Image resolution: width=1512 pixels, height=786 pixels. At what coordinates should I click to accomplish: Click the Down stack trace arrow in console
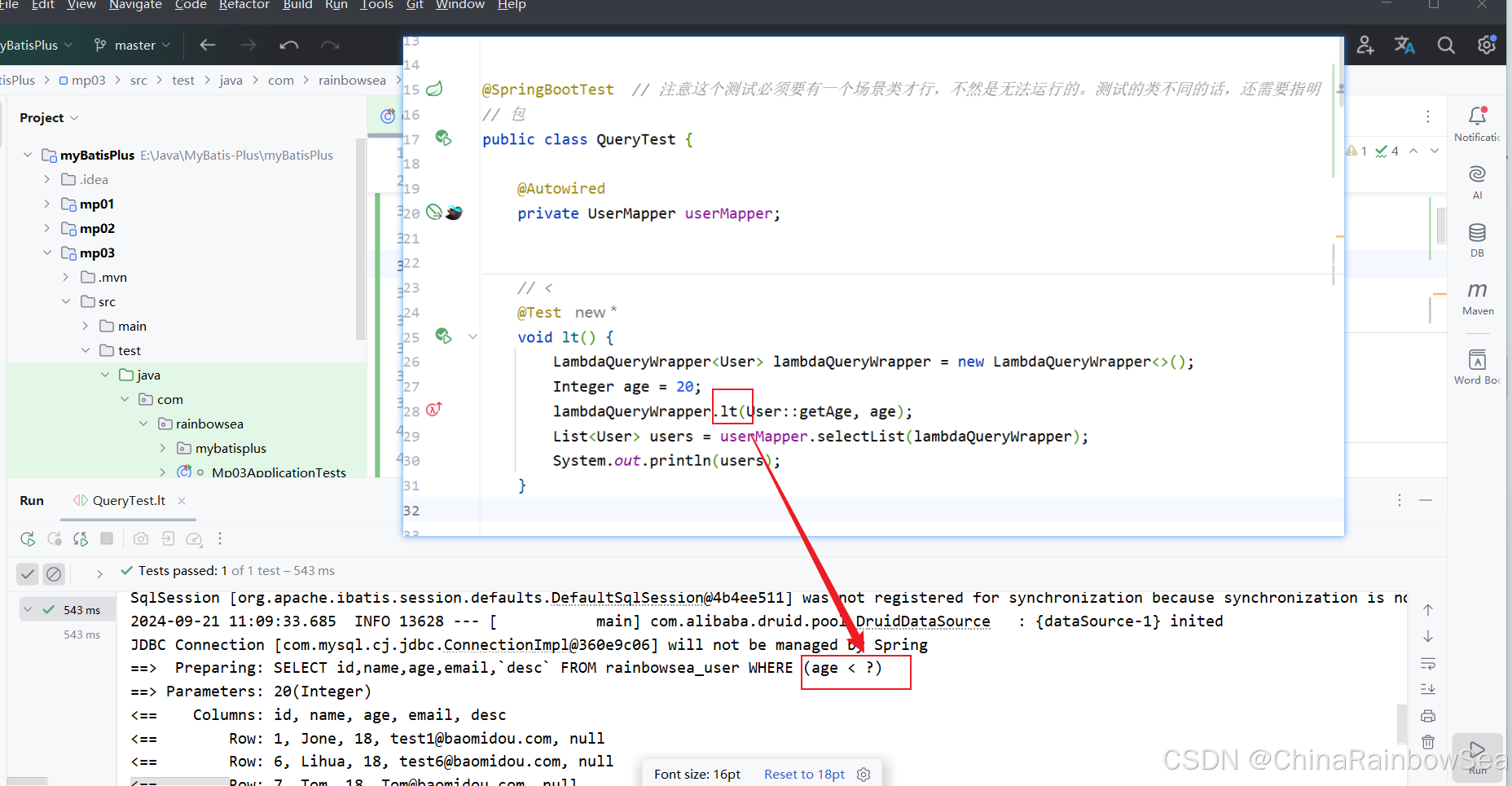coord(1428,636)
